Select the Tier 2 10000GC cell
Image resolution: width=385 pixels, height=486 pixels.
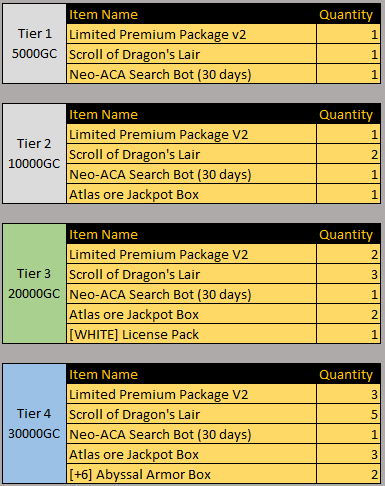point(34,154)
